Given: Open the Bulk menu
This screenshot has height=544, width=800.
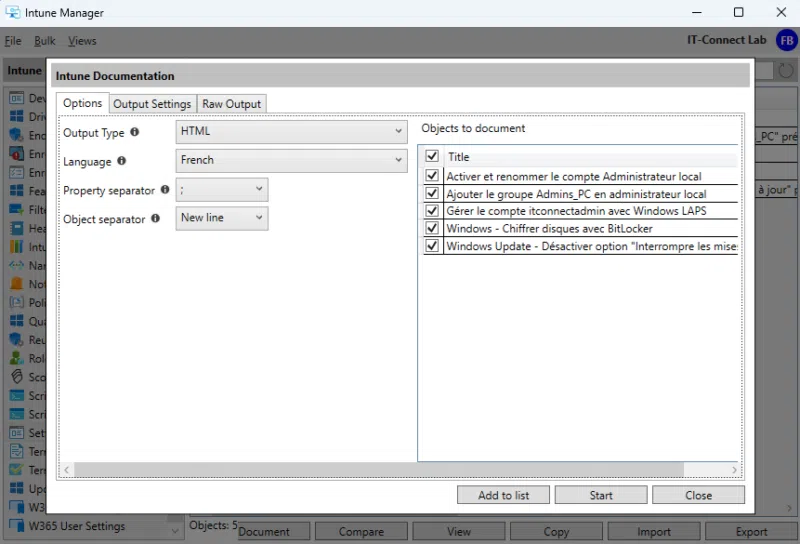Looking at the screenshot, I should [x=44, y=41].
